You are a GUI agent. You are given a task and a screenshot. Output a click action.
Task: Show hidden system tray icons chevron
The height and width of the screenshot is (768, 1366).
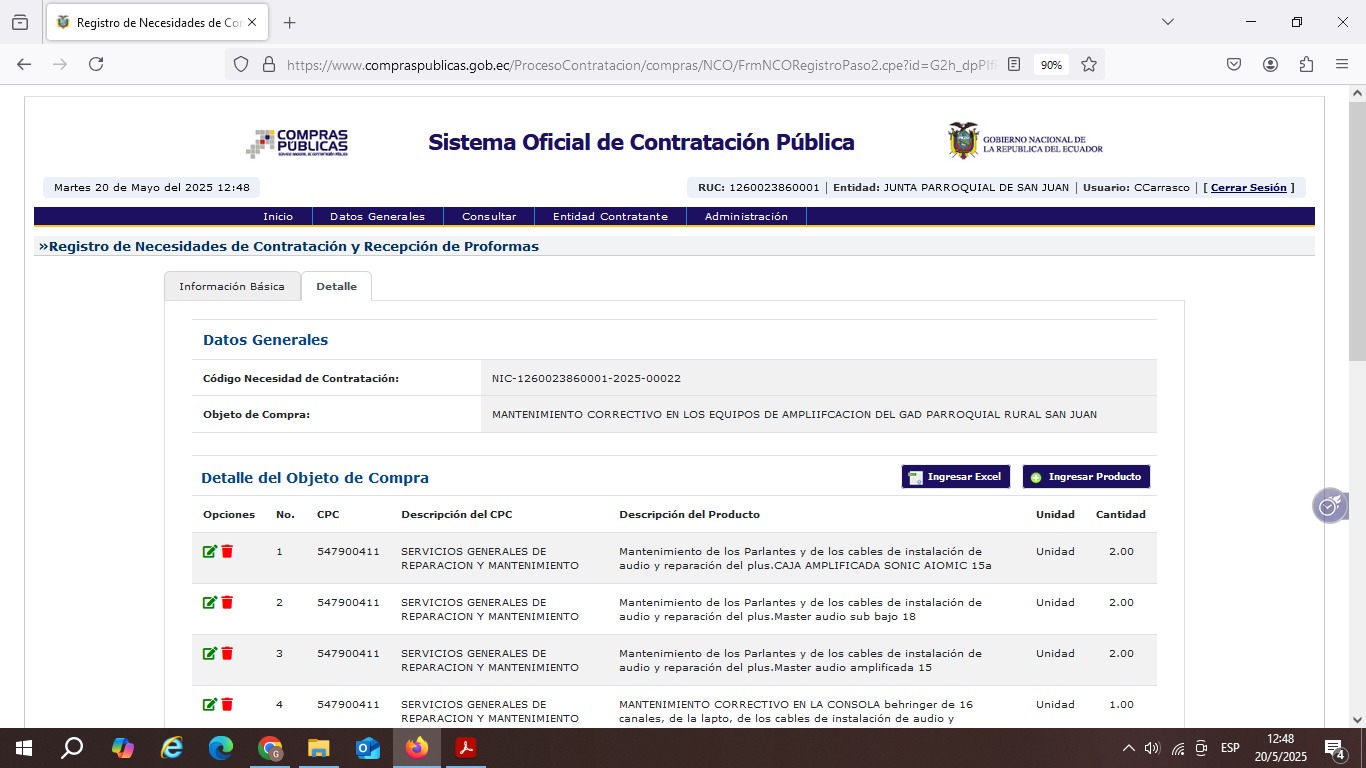[1129, 748]
